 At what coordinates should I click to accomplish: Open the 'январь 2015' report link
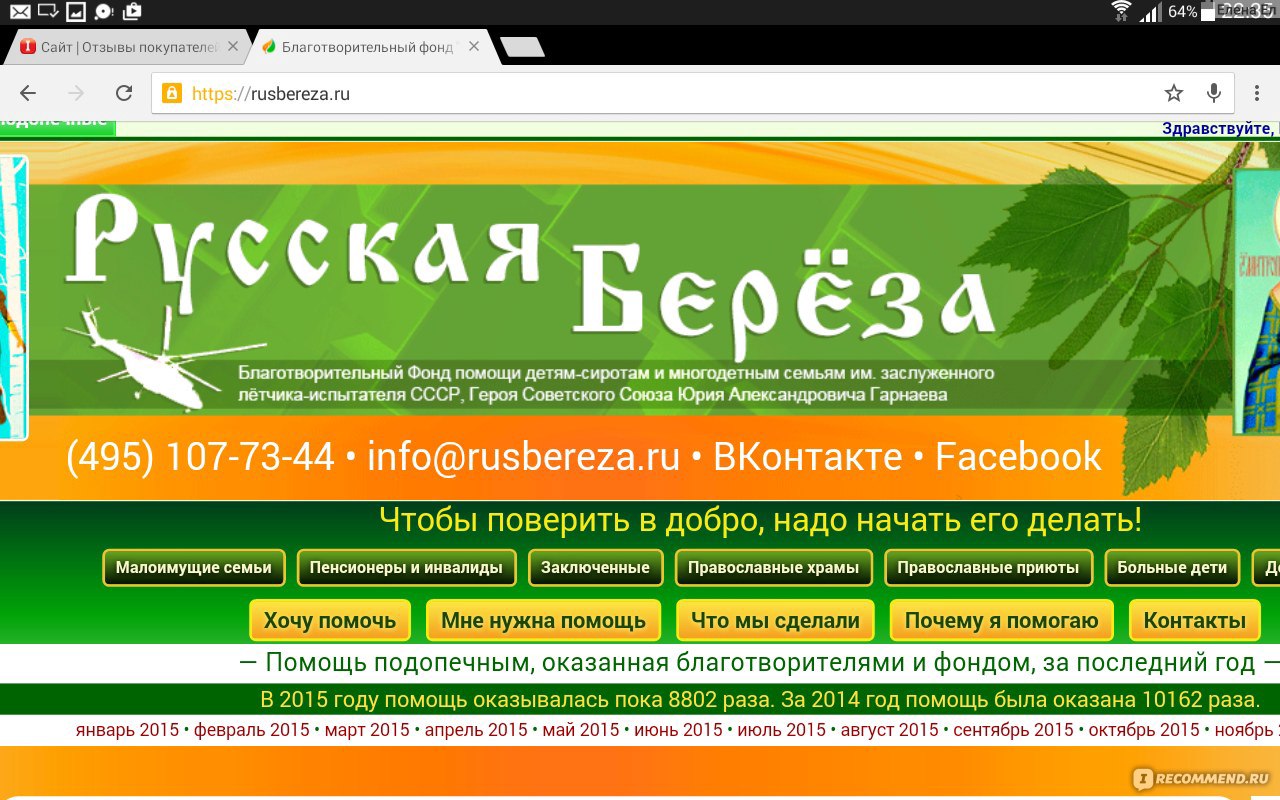(x=127, y=730)
